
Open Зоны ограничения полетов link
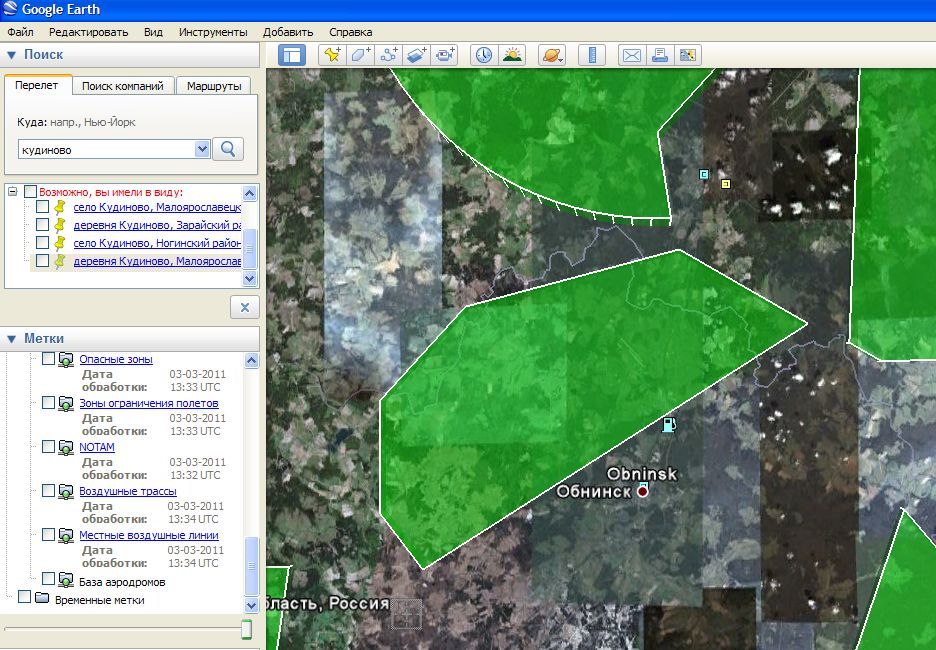pyautogui.click(x=149, y=403)
